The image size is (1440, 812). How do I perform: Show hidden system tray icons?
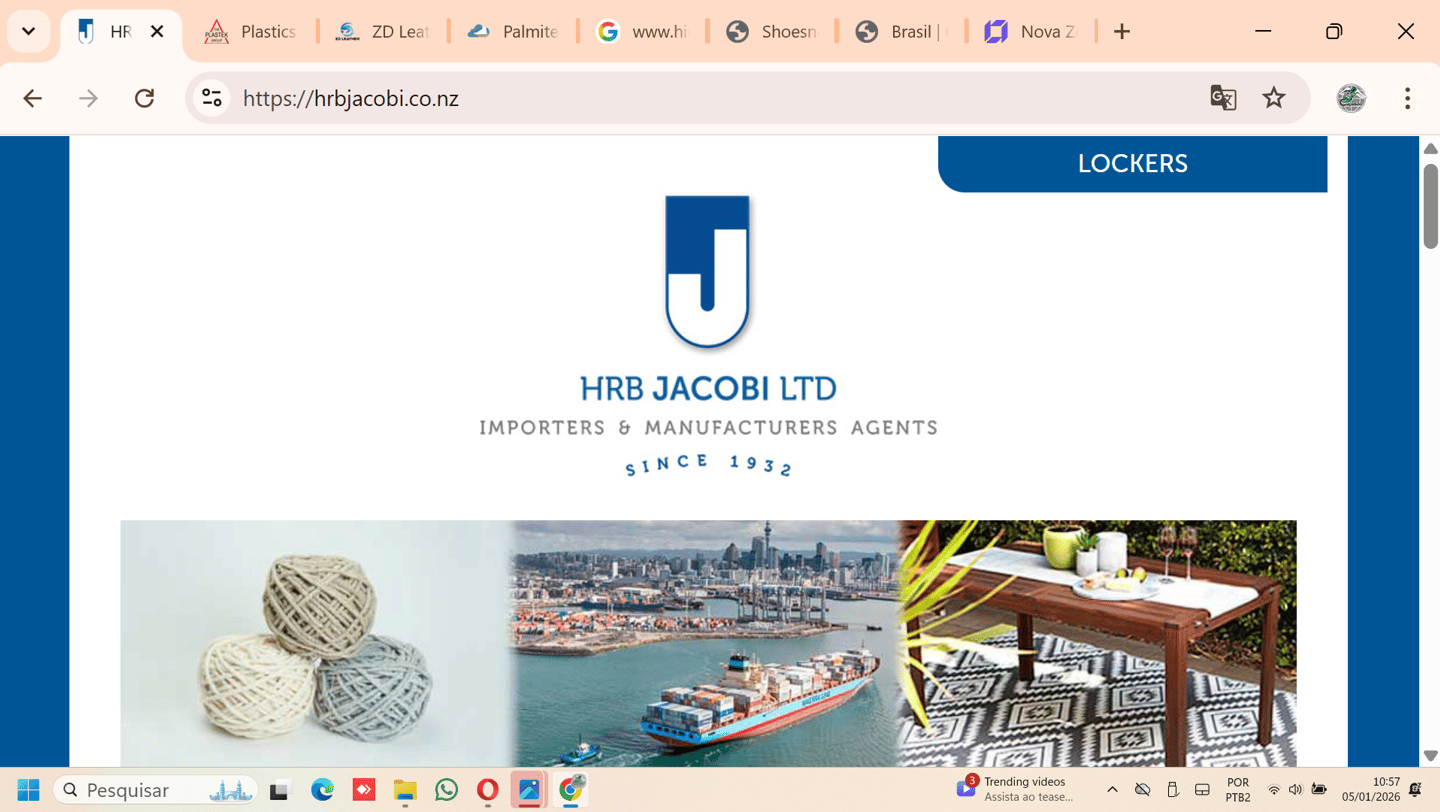1112,790
